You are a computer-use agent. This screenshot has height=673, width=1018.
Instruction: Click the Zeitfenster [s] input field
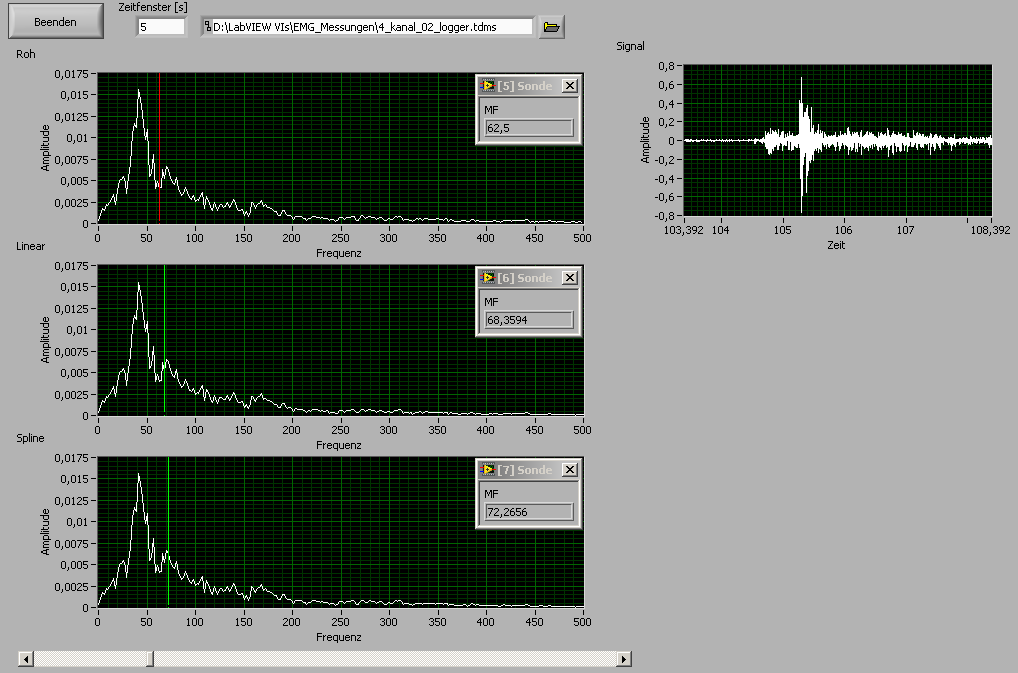tap(161, 27)
